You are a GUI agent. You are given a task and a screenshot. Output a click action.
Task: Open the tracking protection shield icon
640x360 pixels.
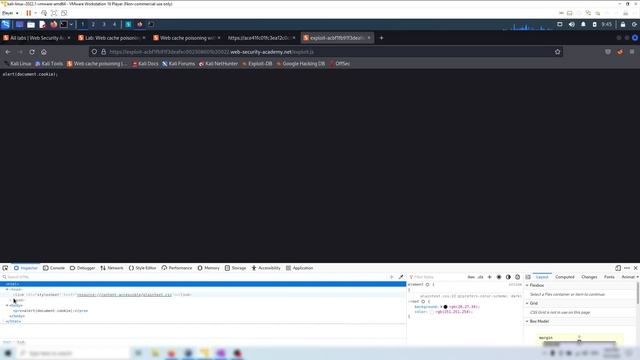pyautogui.click(x=94, y=52)
